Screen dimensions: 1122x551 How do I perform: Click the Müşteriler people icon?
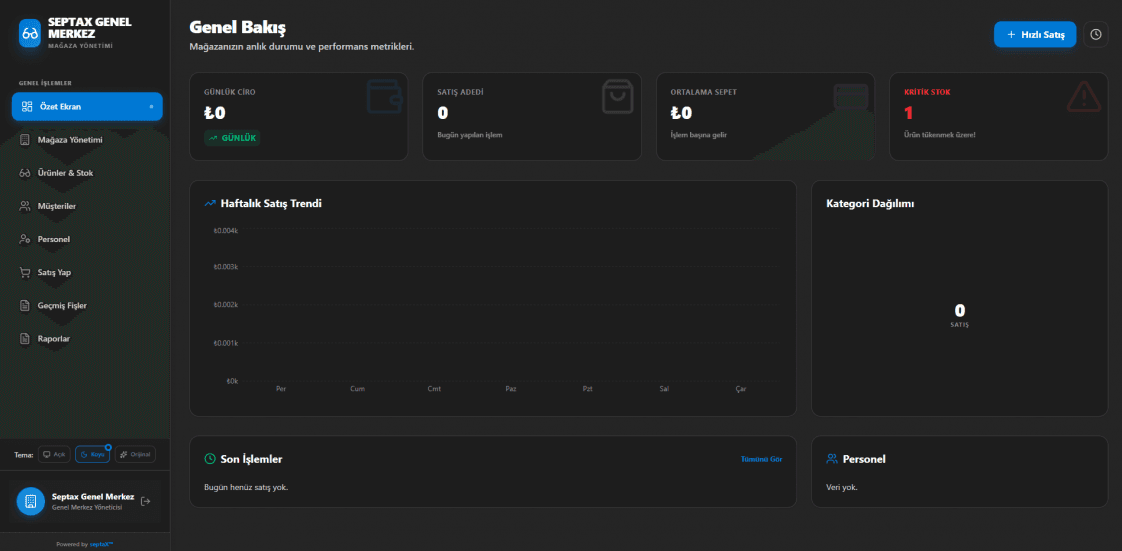click(25, 206)
